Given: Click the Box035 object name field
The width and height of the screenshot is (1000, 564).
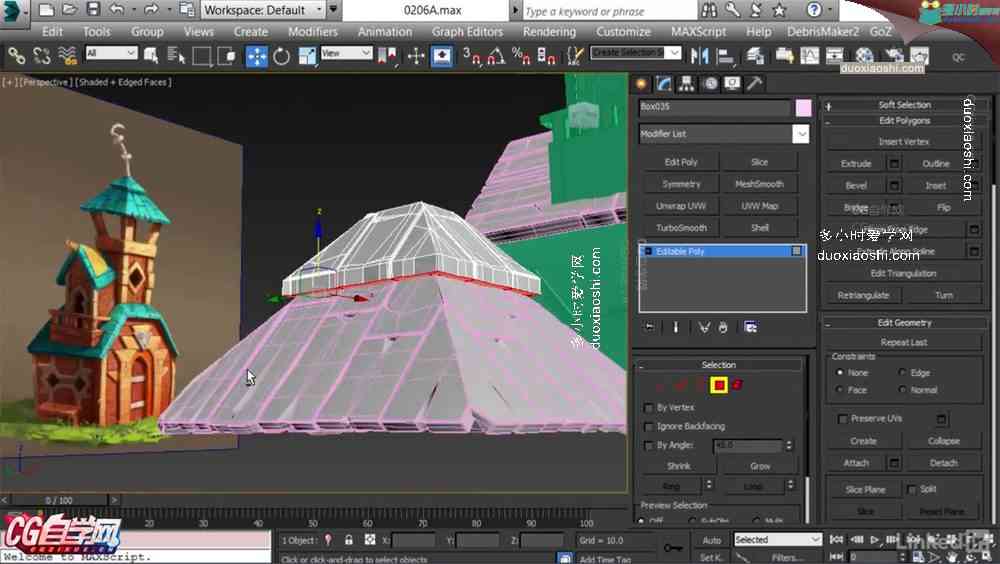Looking at the screenshot, I should click(715, 107).
